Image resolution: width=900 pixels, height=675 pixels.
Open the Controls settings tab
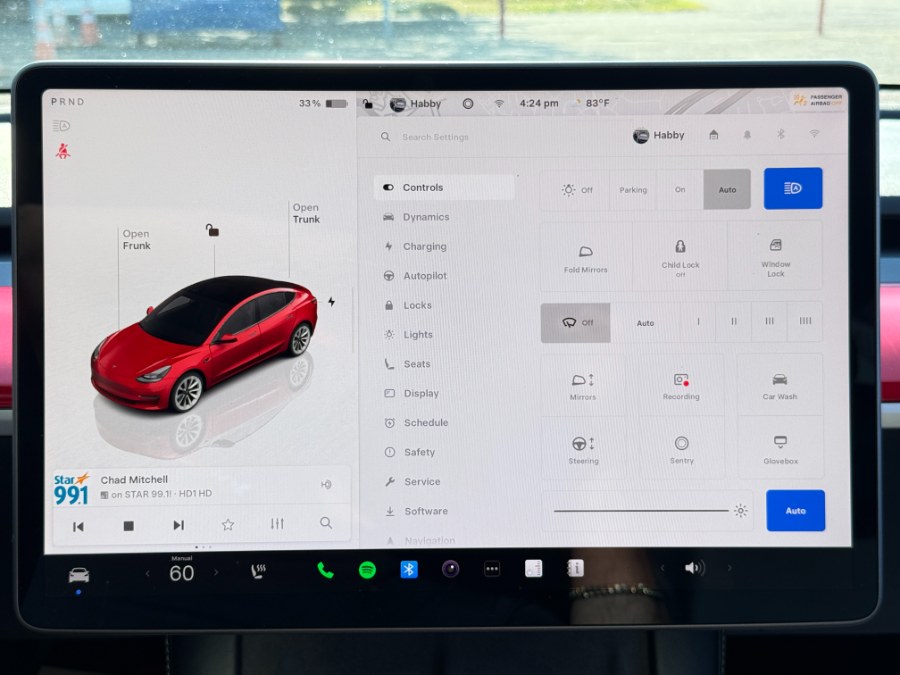coord(444,188)
